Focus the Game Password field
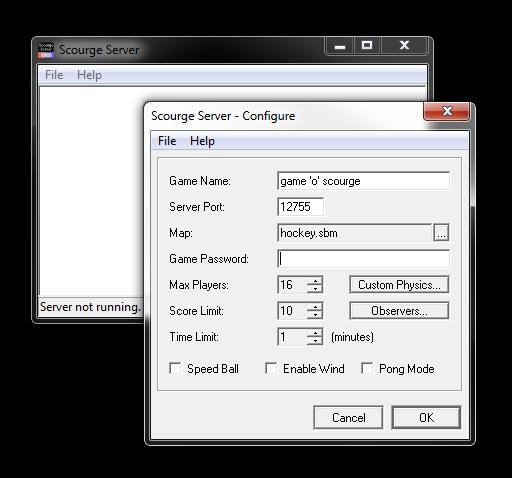The width and height of the screenshot is (512, 478). pos(363,259)
